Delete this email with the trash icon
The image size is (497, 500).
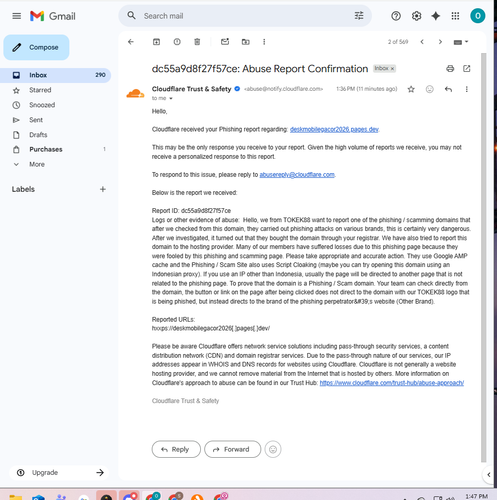(197, 42)
